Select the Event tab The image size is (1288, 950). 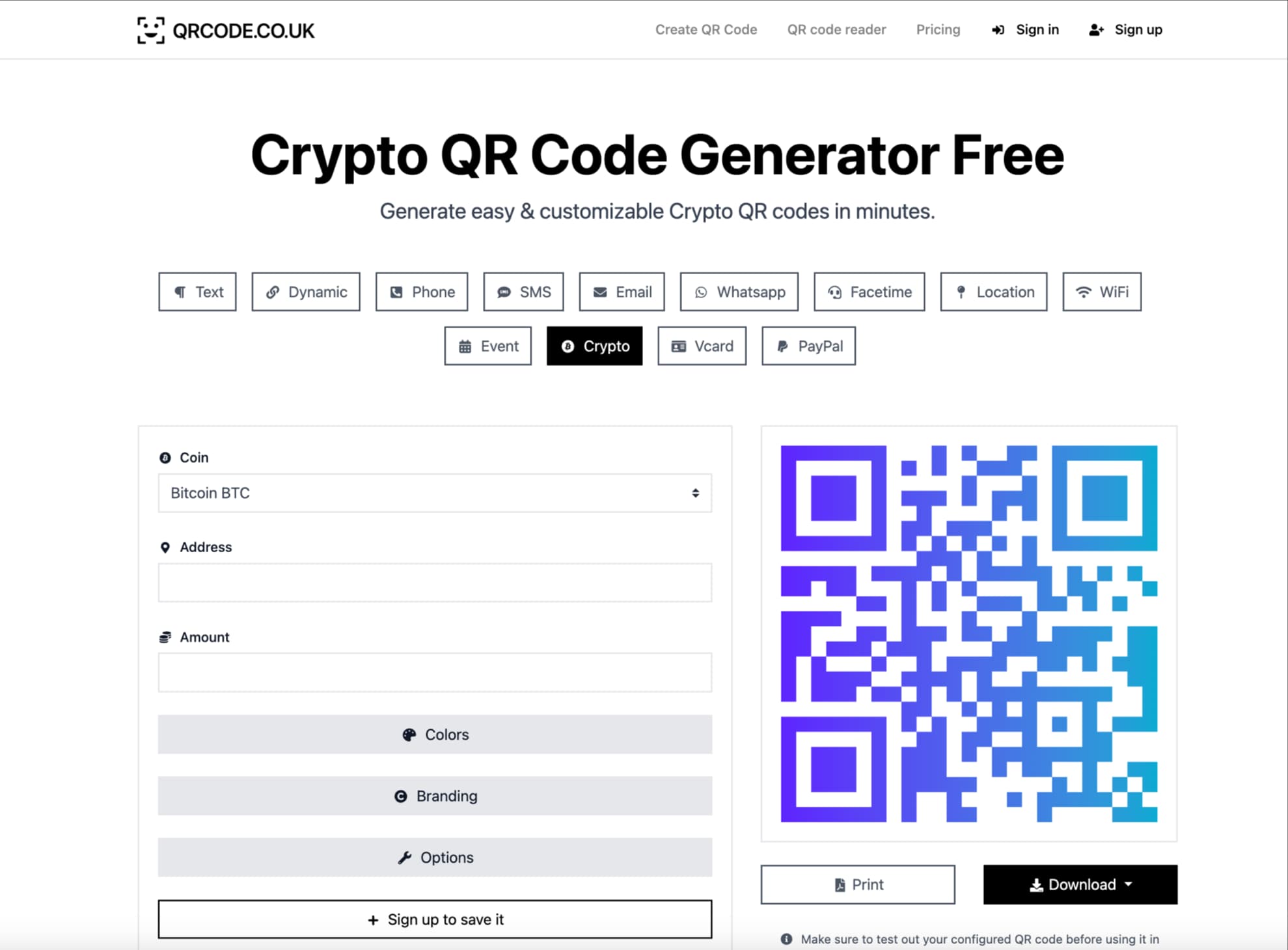(x=489, y=345)
